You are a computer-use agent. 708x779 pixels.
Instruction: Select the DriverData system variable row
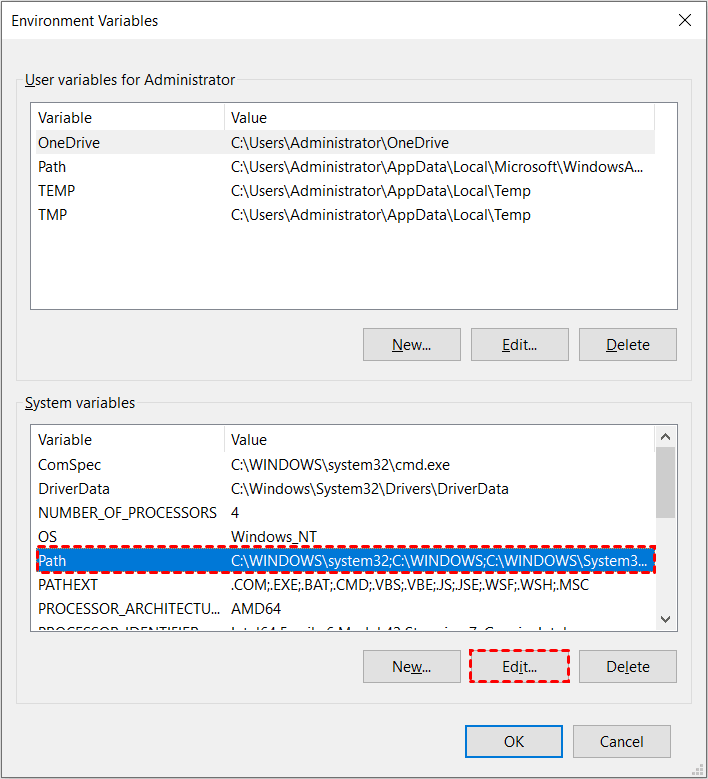tap(74, 489)
